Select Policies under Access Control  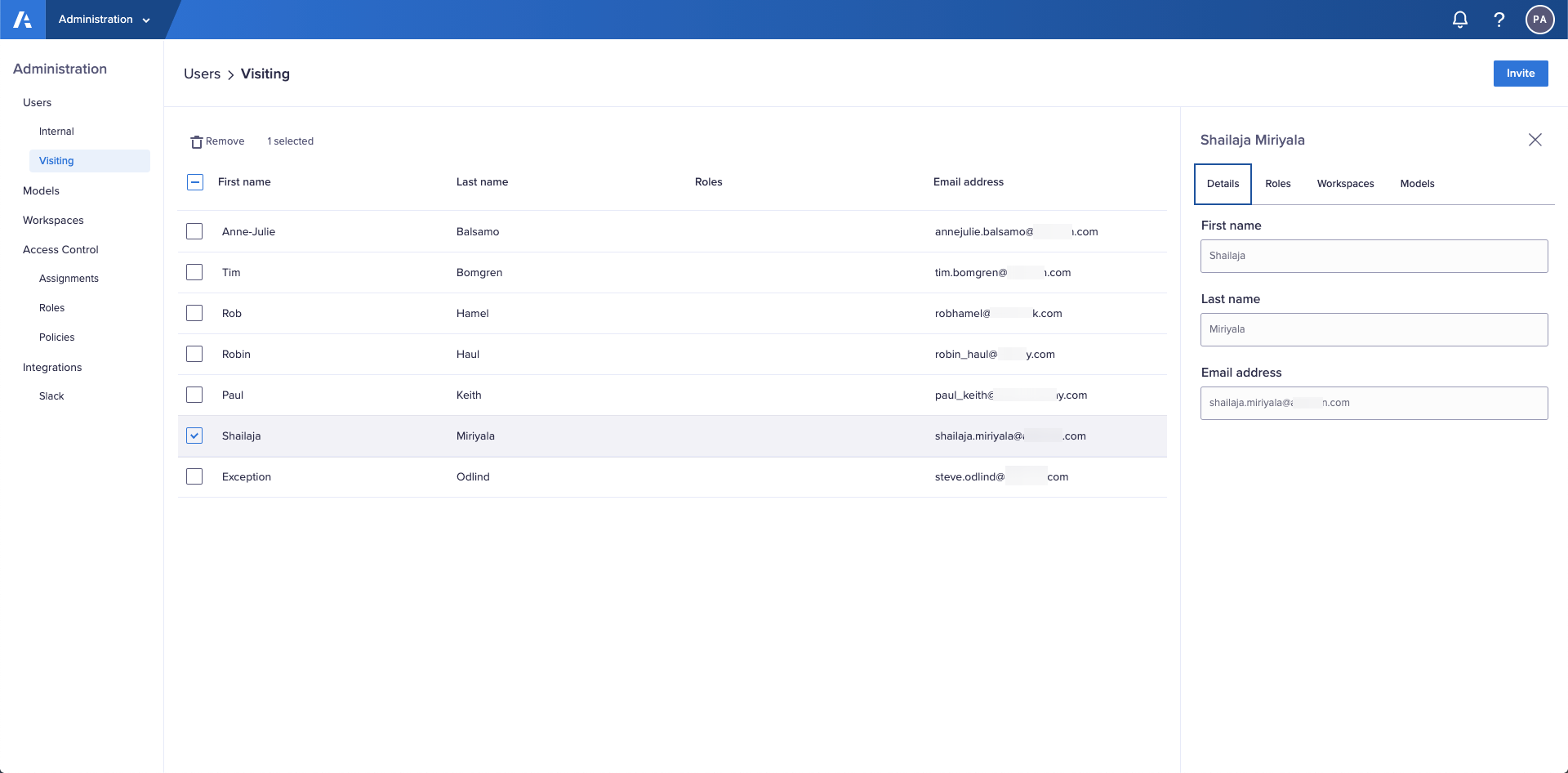point(57,337)
